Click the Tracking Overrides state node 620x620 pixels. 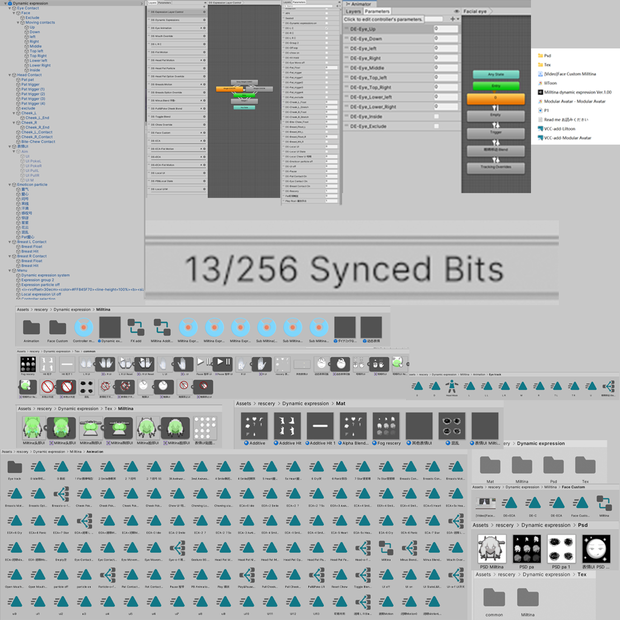(496, 168)
